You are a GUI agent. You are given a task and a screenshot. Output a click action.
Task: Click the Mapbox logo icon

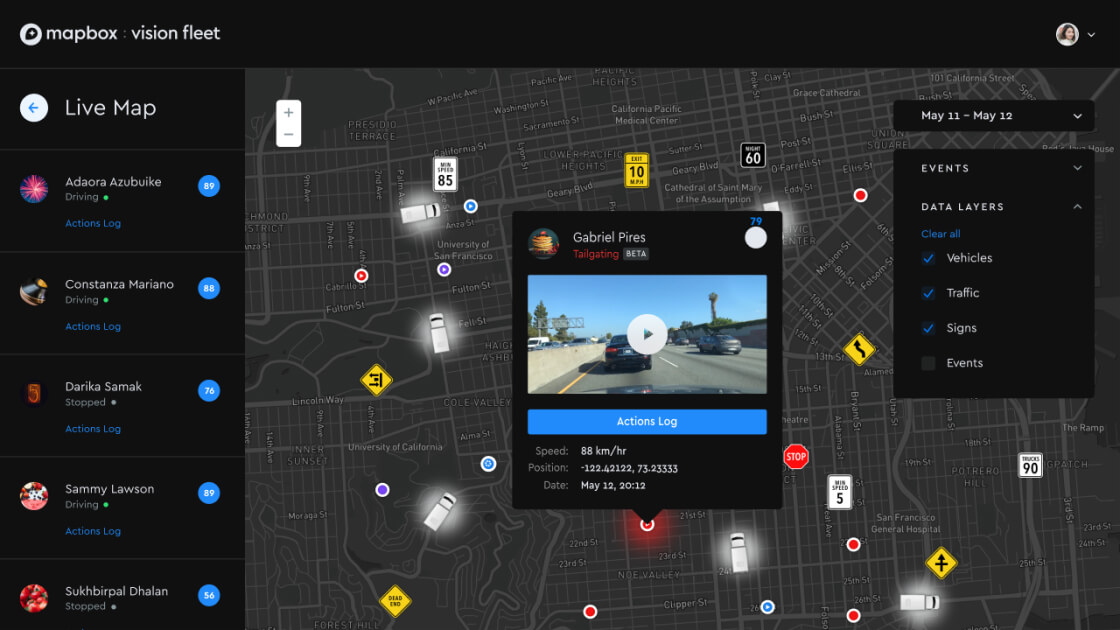pyautogui.click(x=30, y=33)
